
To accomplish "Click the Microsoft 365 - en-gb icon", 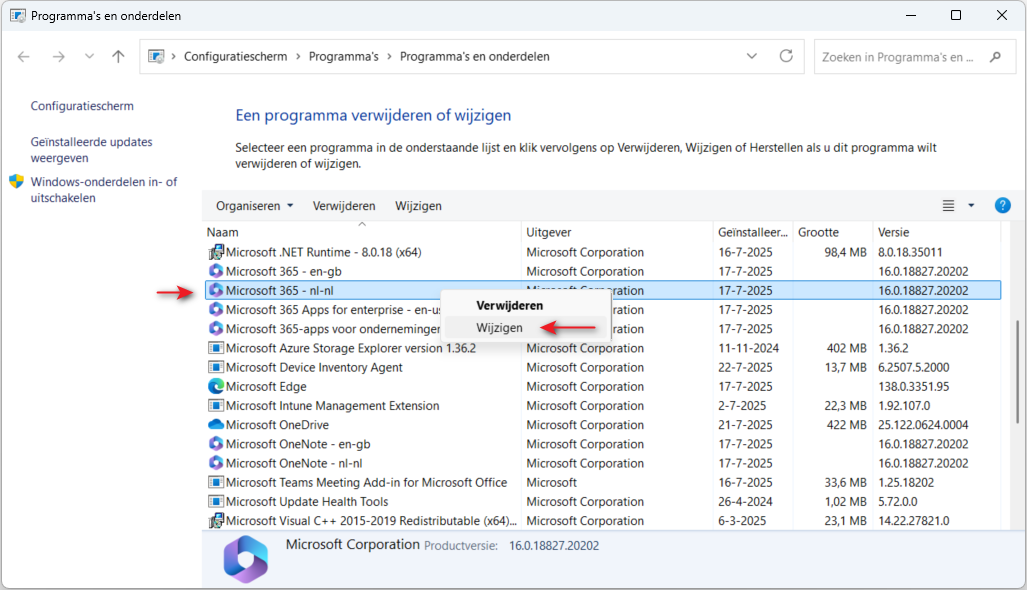I will pyautogui.click(x=215, y=271).
